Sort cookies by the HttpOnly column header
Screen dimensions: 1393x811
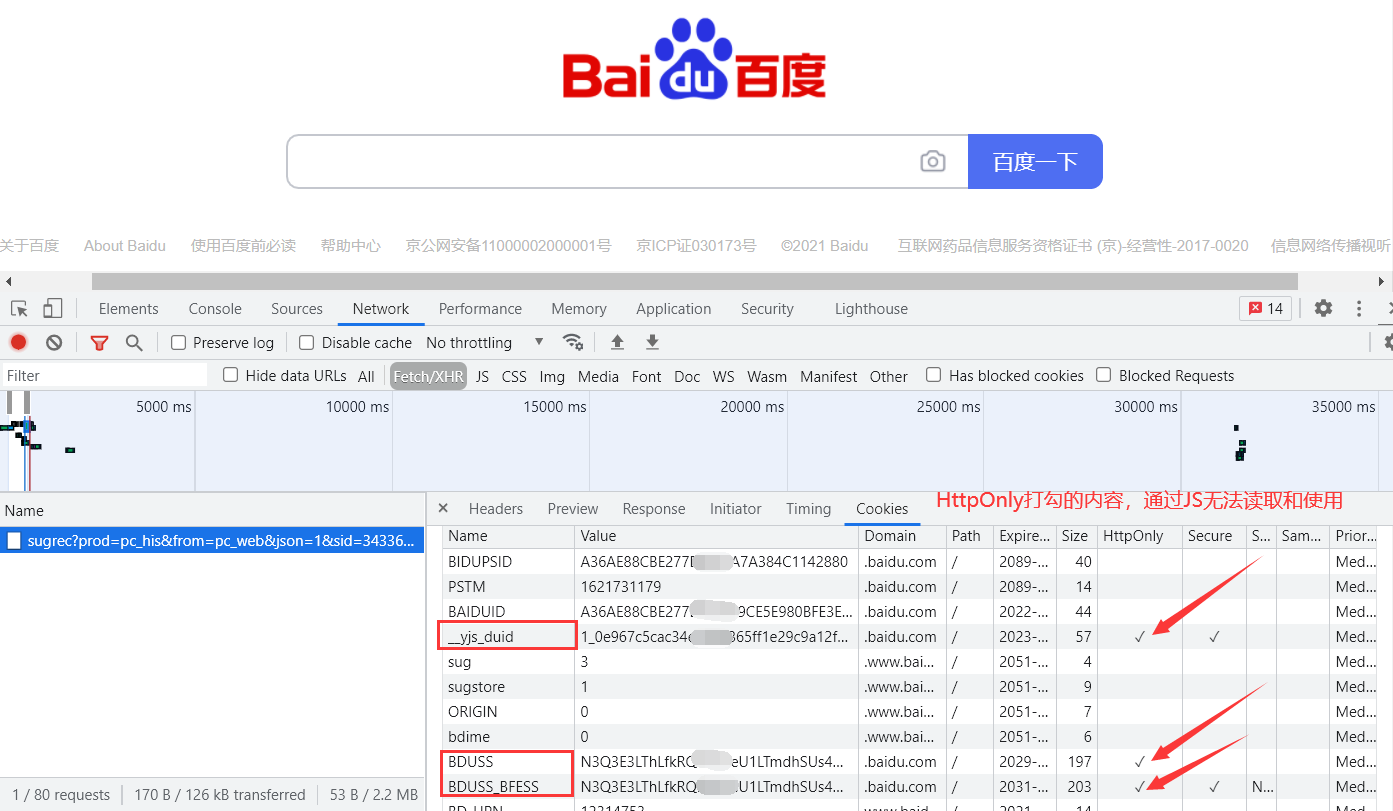(x=1140, y=536)
